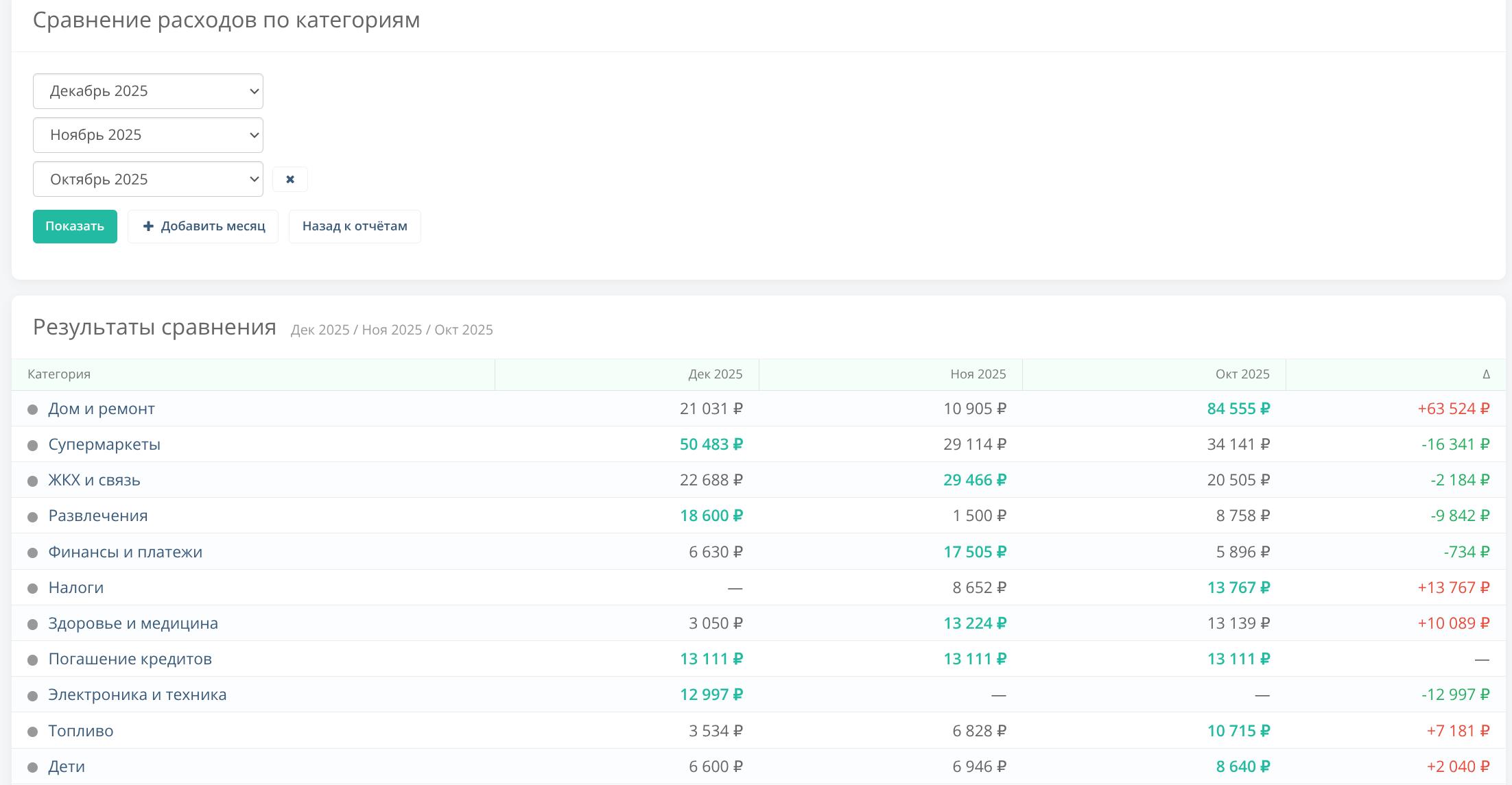The height and width of the screenshot is (785, 1512).
Task: Expand the Октябрь 2025 month selector
Action: coord(147,180)
